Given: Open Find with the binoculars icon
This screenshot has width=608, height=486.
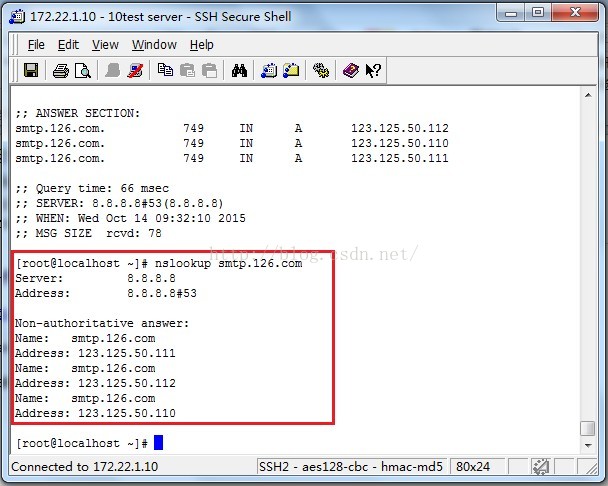Looking at the screenshot, I should 239,70.
